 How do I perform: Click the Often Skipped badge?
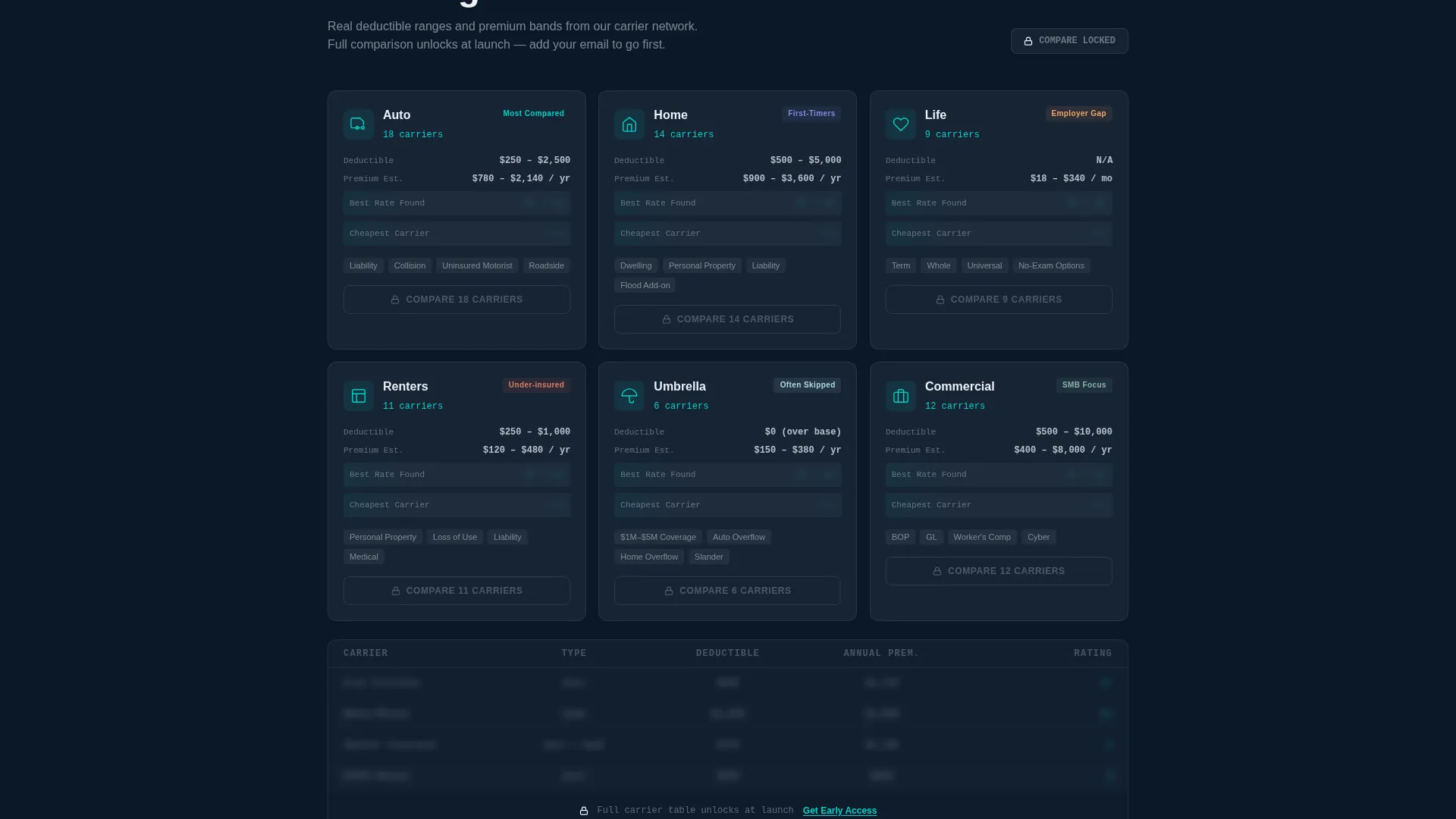807,385
